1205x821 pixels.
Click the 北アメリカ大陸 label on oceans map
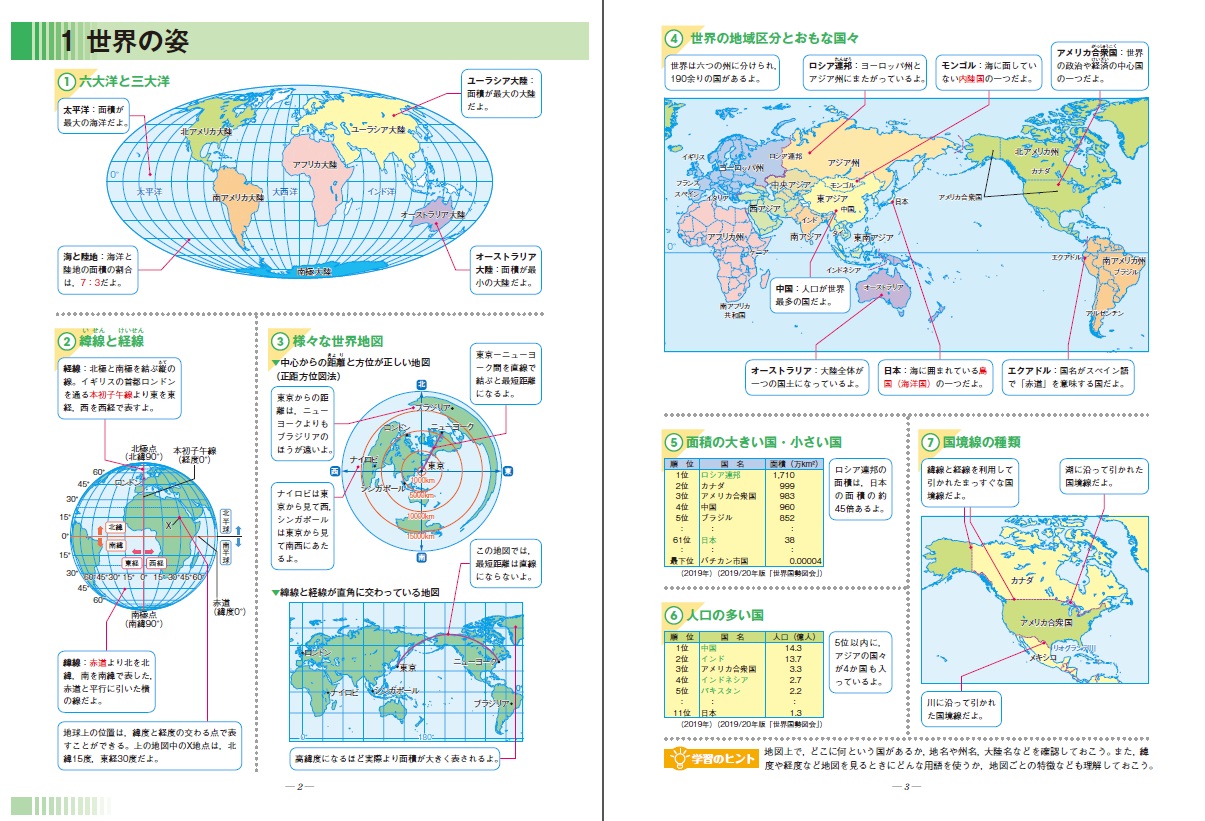(206, 132)
